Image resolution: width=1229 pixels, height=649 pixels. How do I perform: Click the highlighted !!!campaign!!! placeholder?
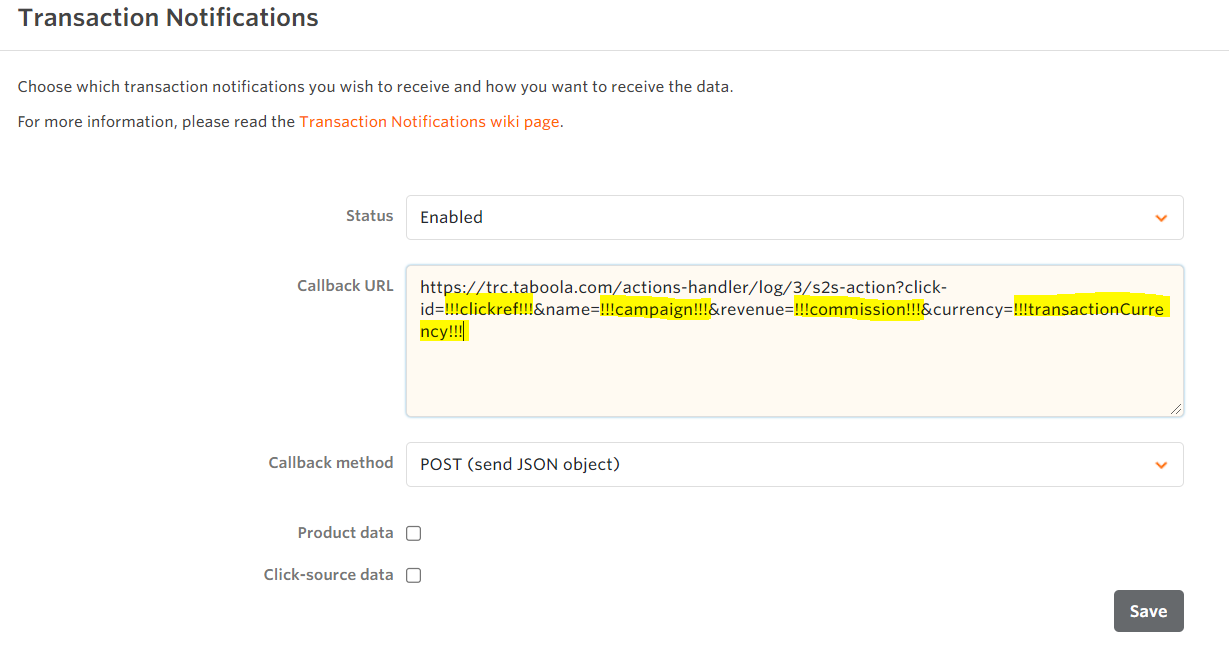coord(654,310)
